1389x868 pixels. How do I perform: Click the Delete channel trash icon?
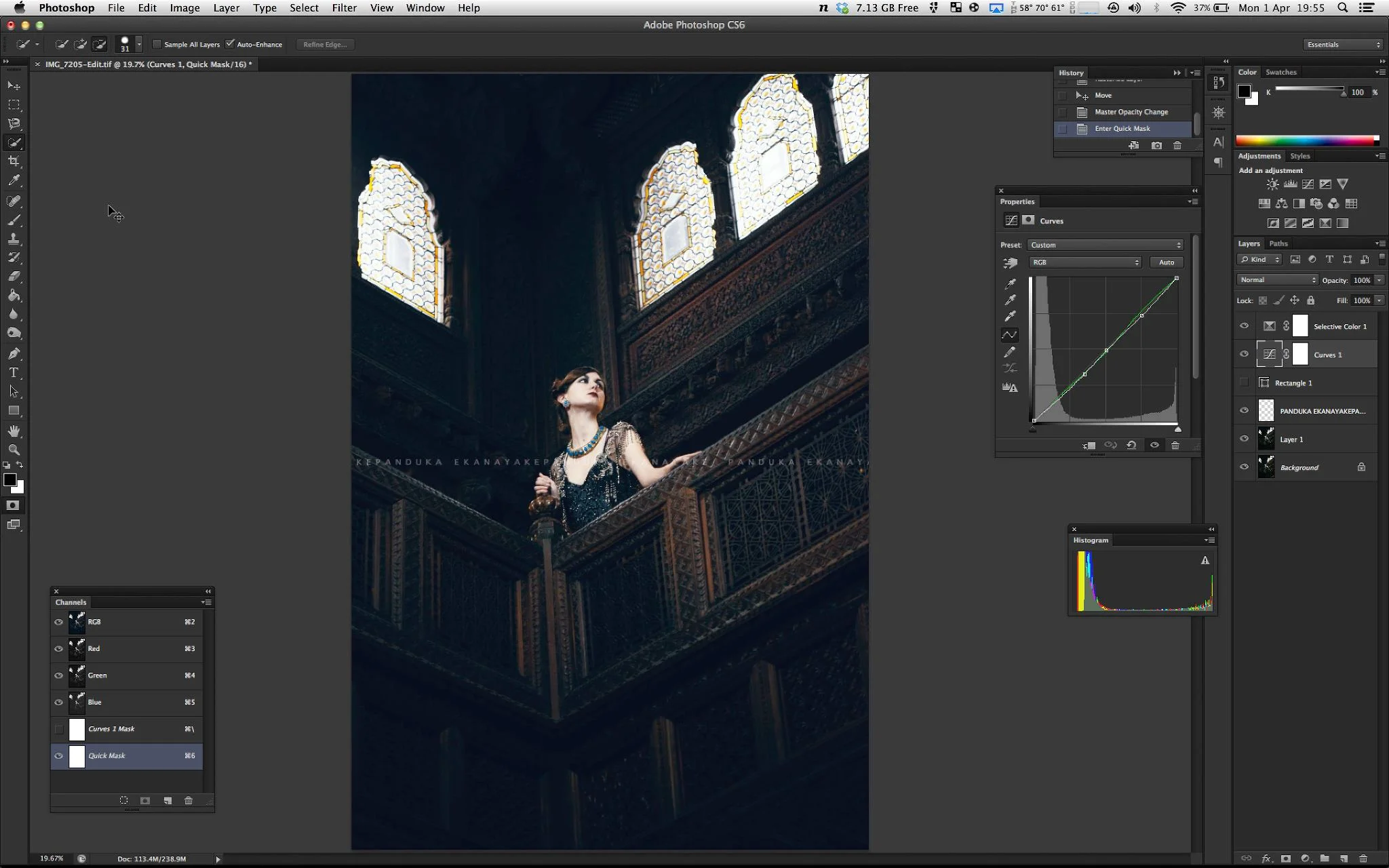point(189,801)
